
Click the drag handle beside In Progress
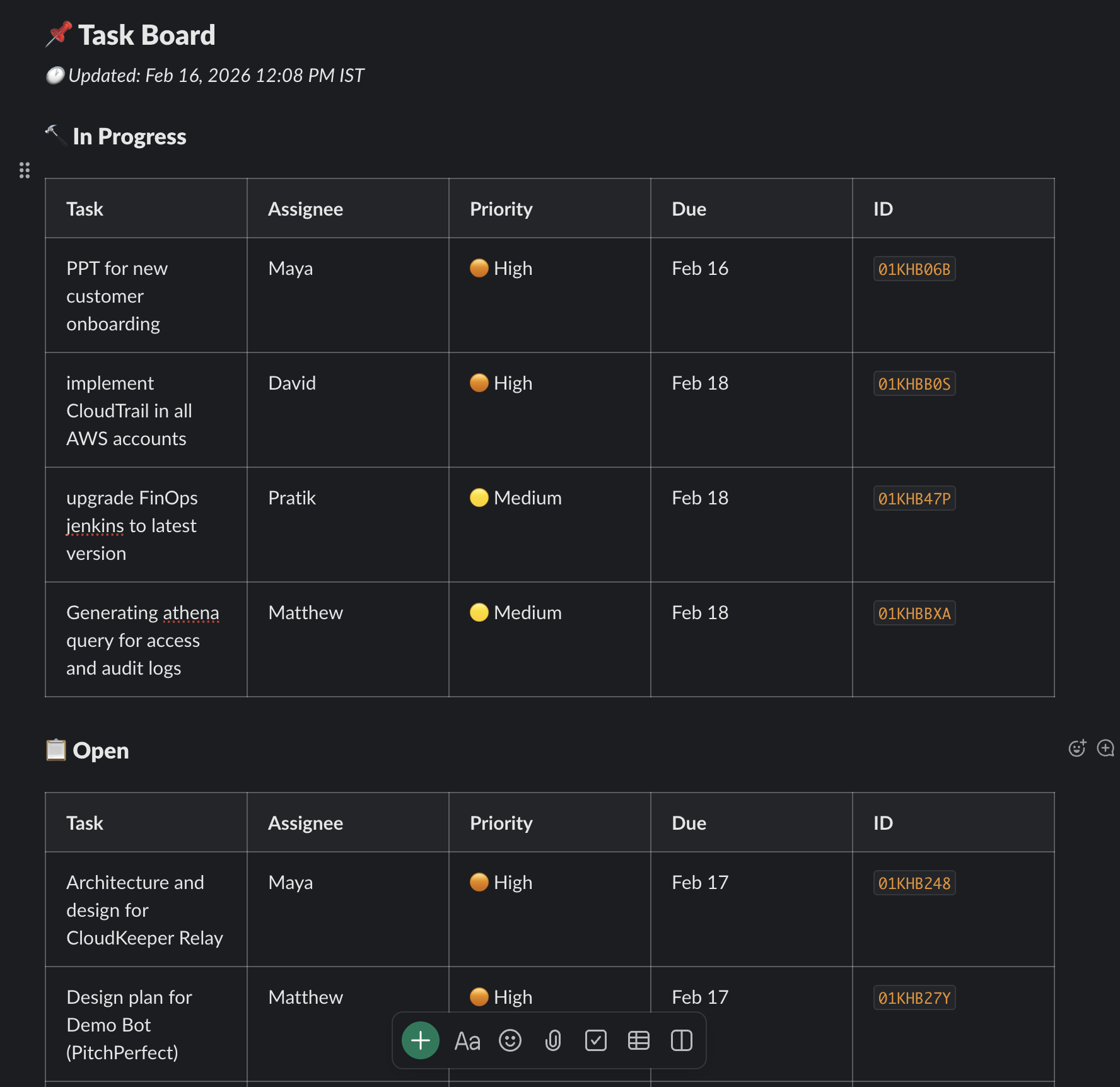click(x=25, y=170)
